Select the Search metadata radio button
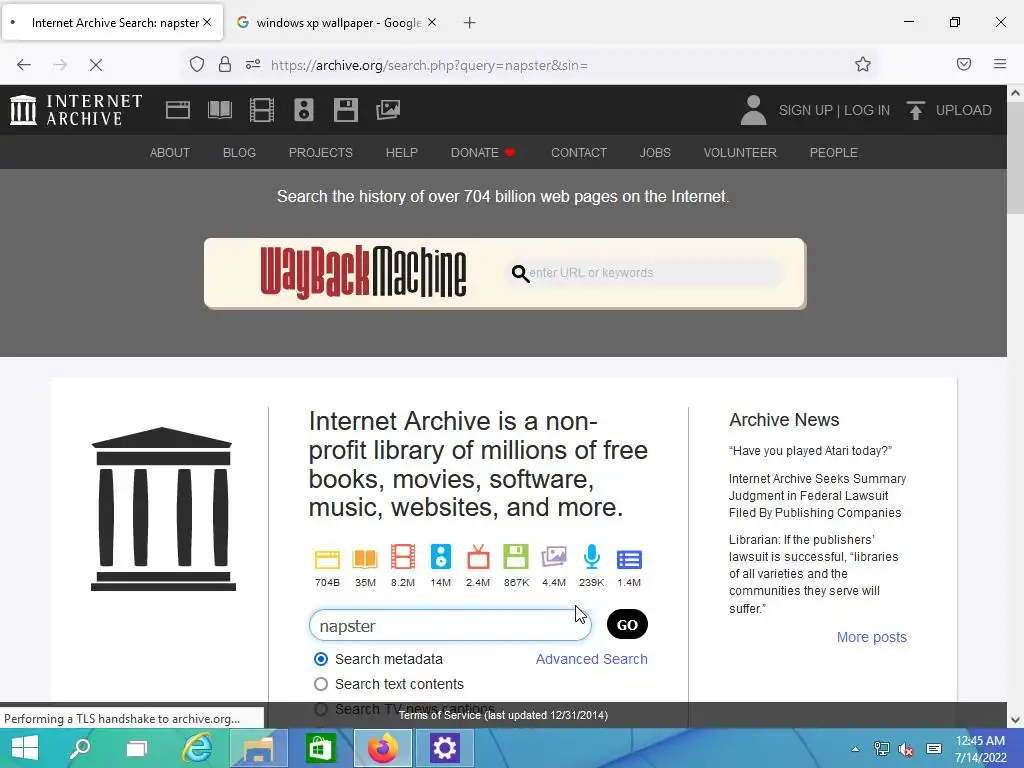The width and height of the screenshot is (1024, 768). 321,659
